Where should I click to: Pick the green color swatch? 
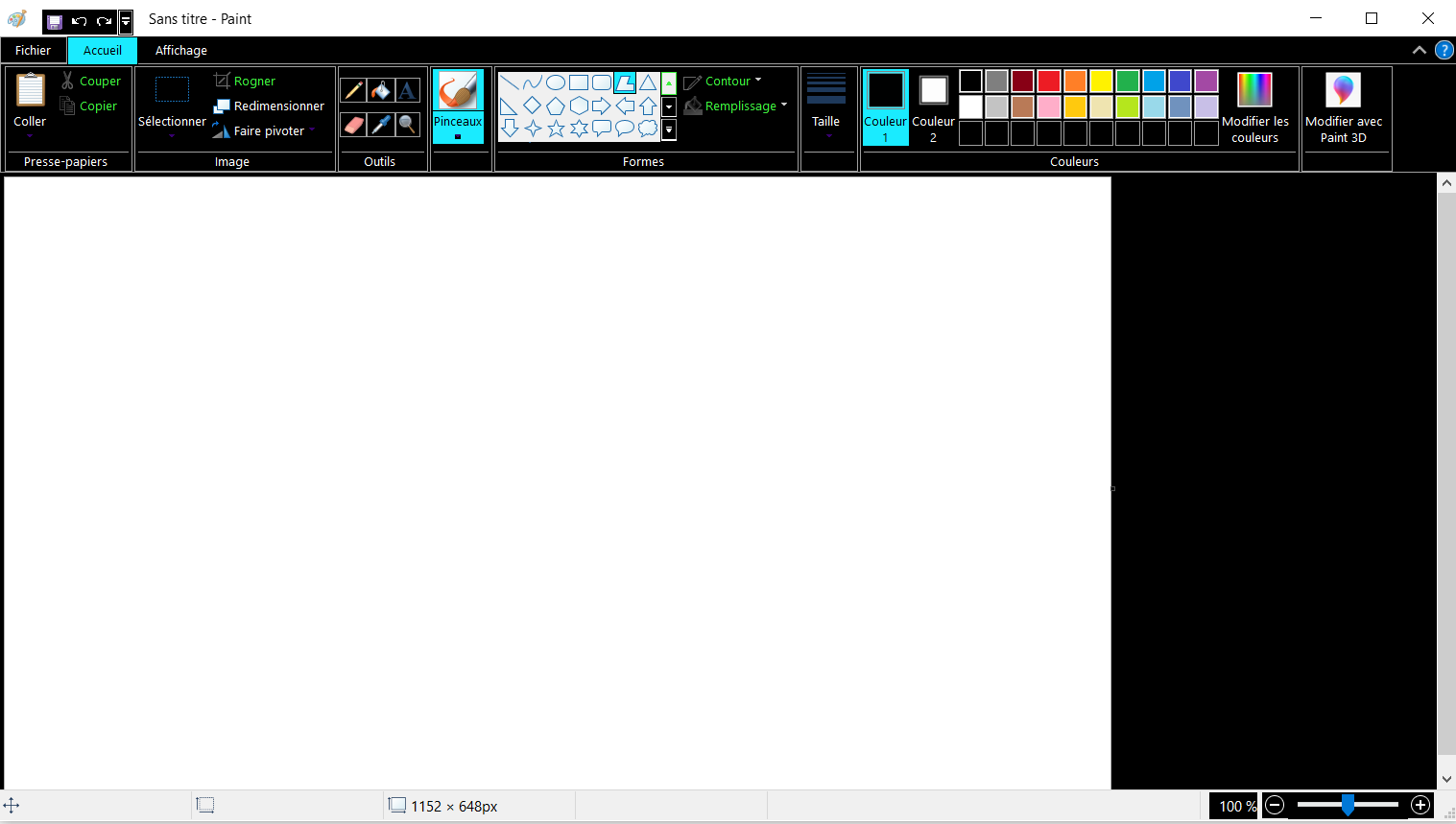[1128, 81]
